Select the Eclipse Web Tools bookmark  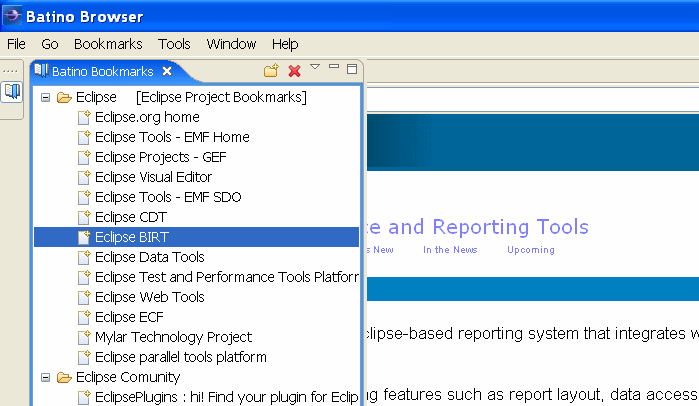click(149, 297)
